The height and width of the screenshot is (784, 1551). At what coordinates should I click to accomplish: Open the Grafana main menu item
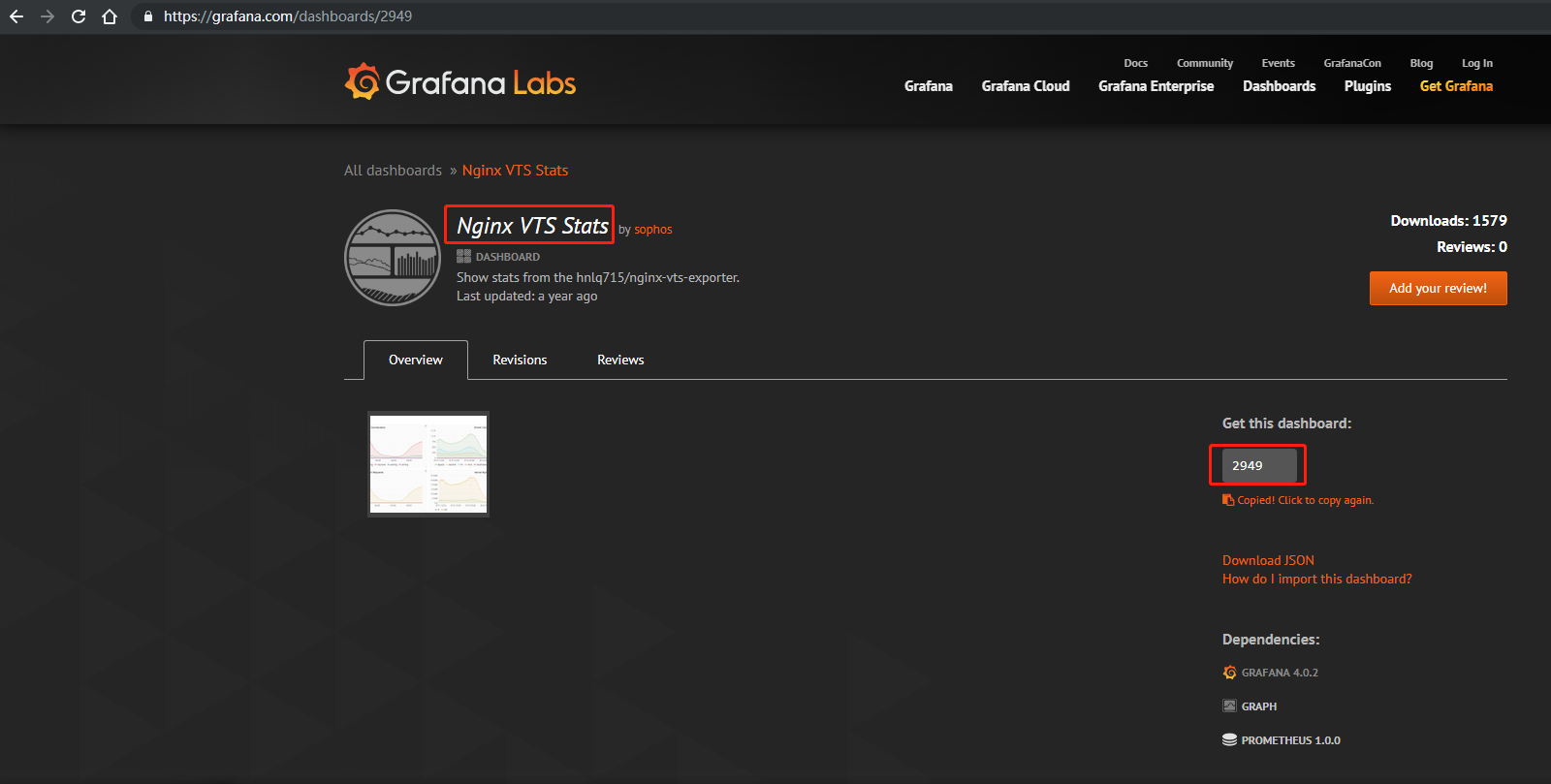pyautogui.click(x=929, y=86)
